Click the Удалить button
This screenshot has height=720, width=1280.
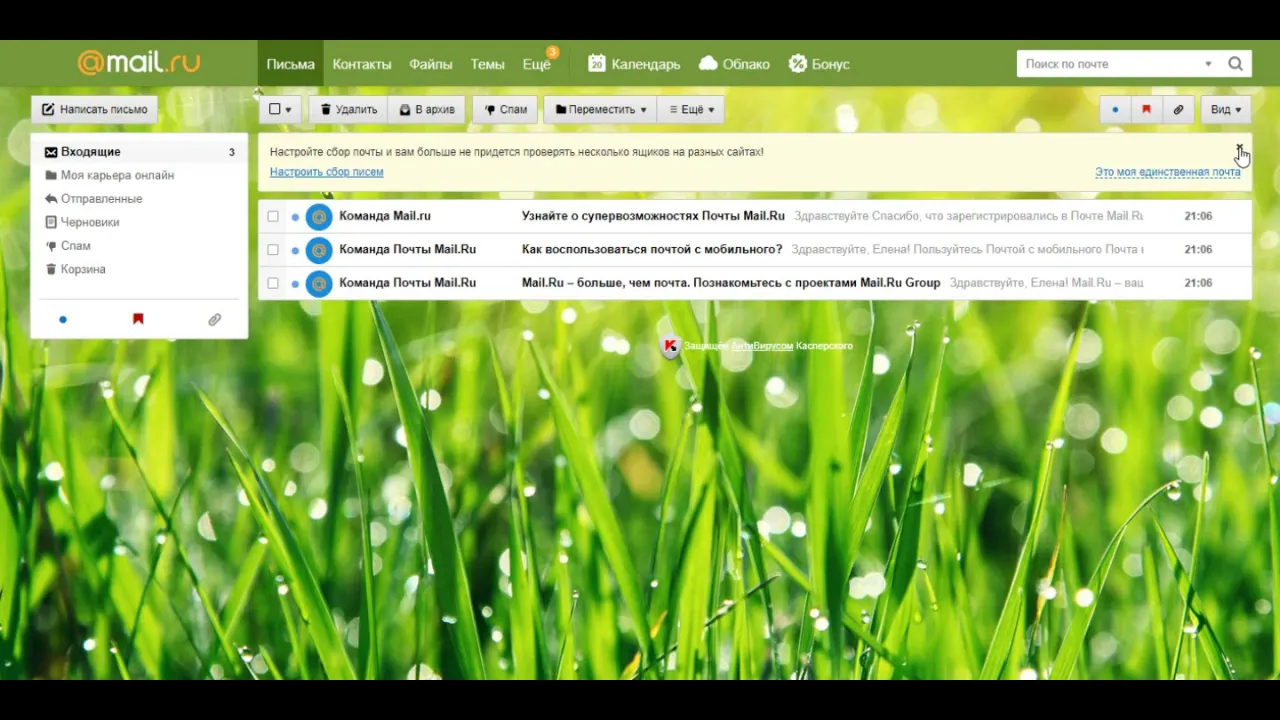click(348, 110)
